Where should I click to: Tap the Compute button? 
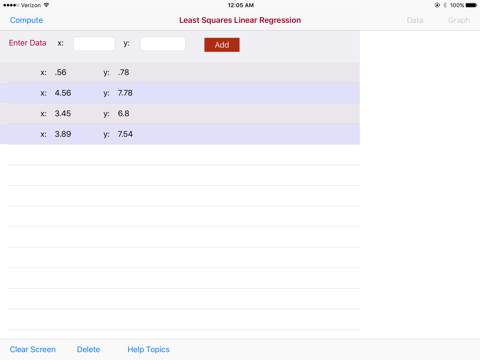click(26, 20)
